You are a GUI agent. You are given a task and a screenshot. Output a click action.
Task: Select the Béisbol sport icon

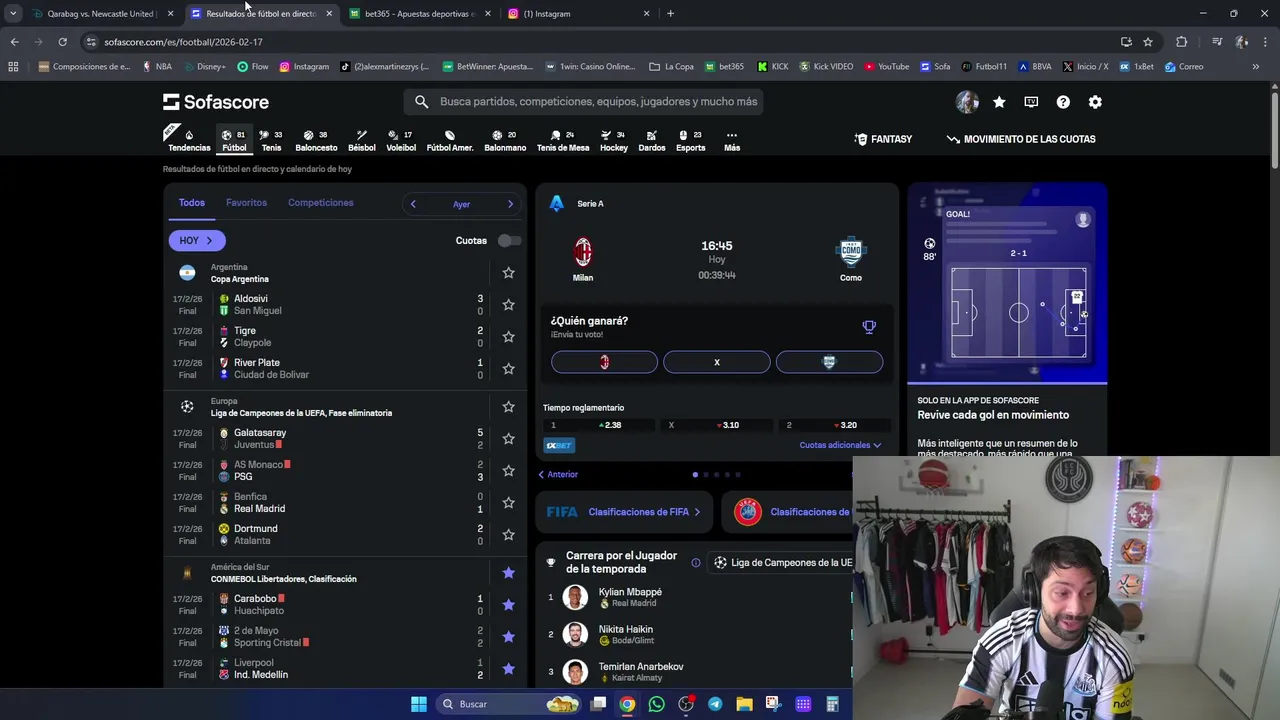click(362, 139)
